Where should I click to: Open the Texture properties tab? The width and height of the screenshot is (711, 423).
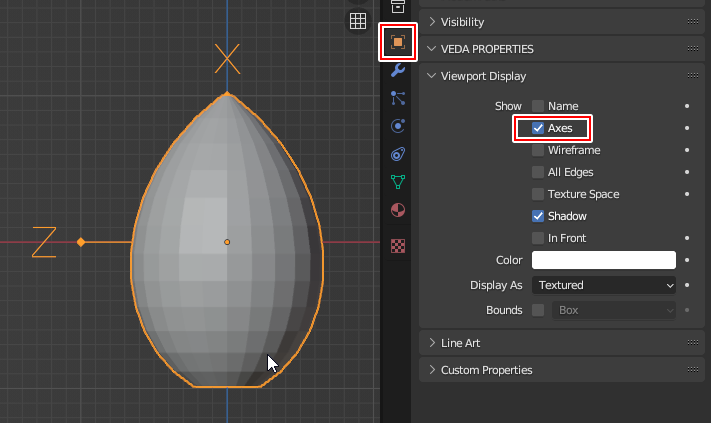click(397, 245)
